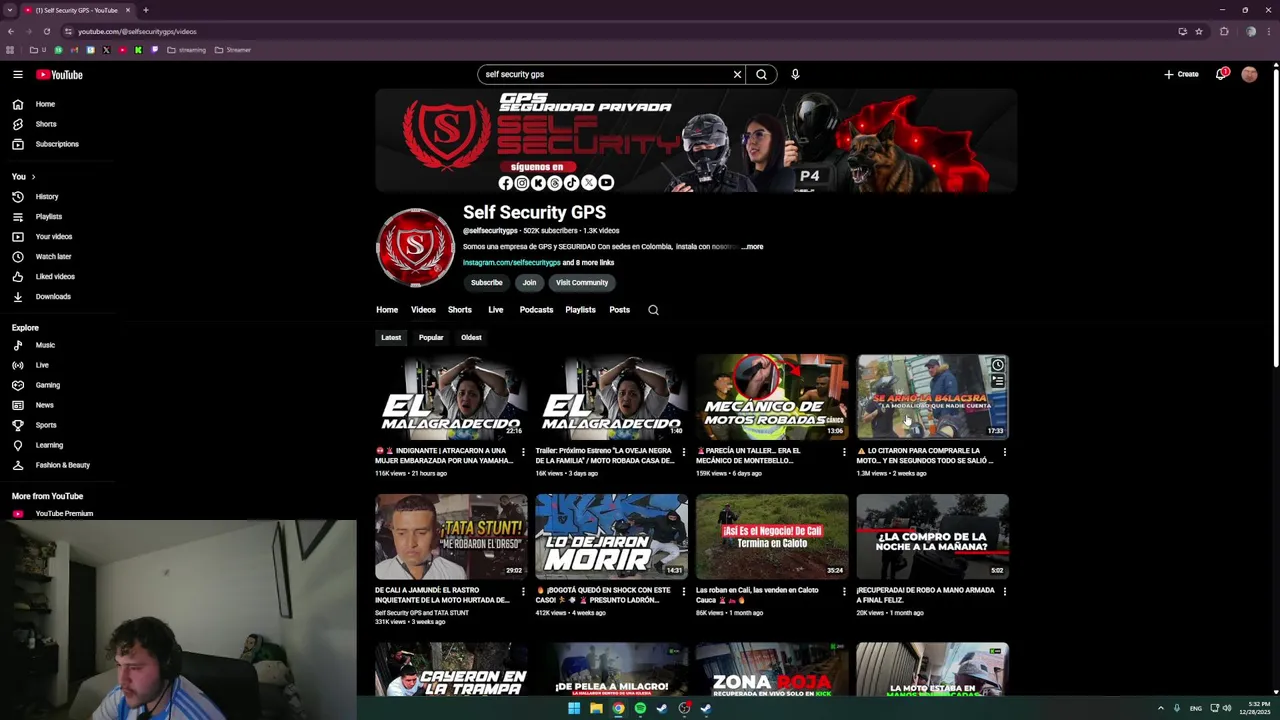Click the YouTube logo
The width and height of the screenshot is (1280, 720).
[x=60, y=74]
